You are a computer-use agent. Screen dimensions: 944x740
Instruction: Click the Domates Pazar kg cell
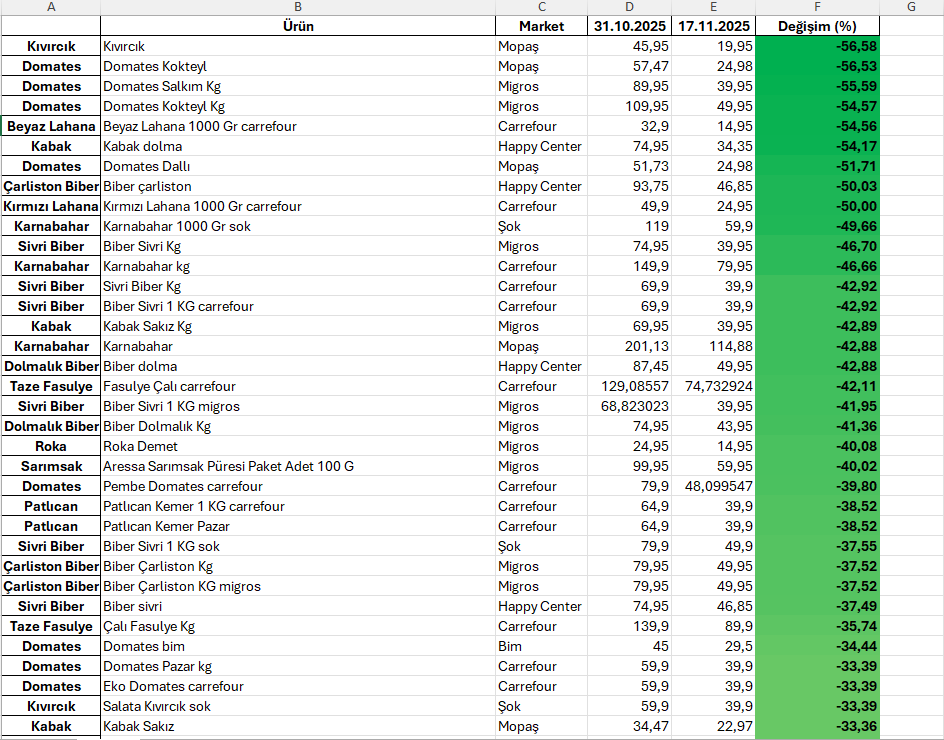coord(298,666)
